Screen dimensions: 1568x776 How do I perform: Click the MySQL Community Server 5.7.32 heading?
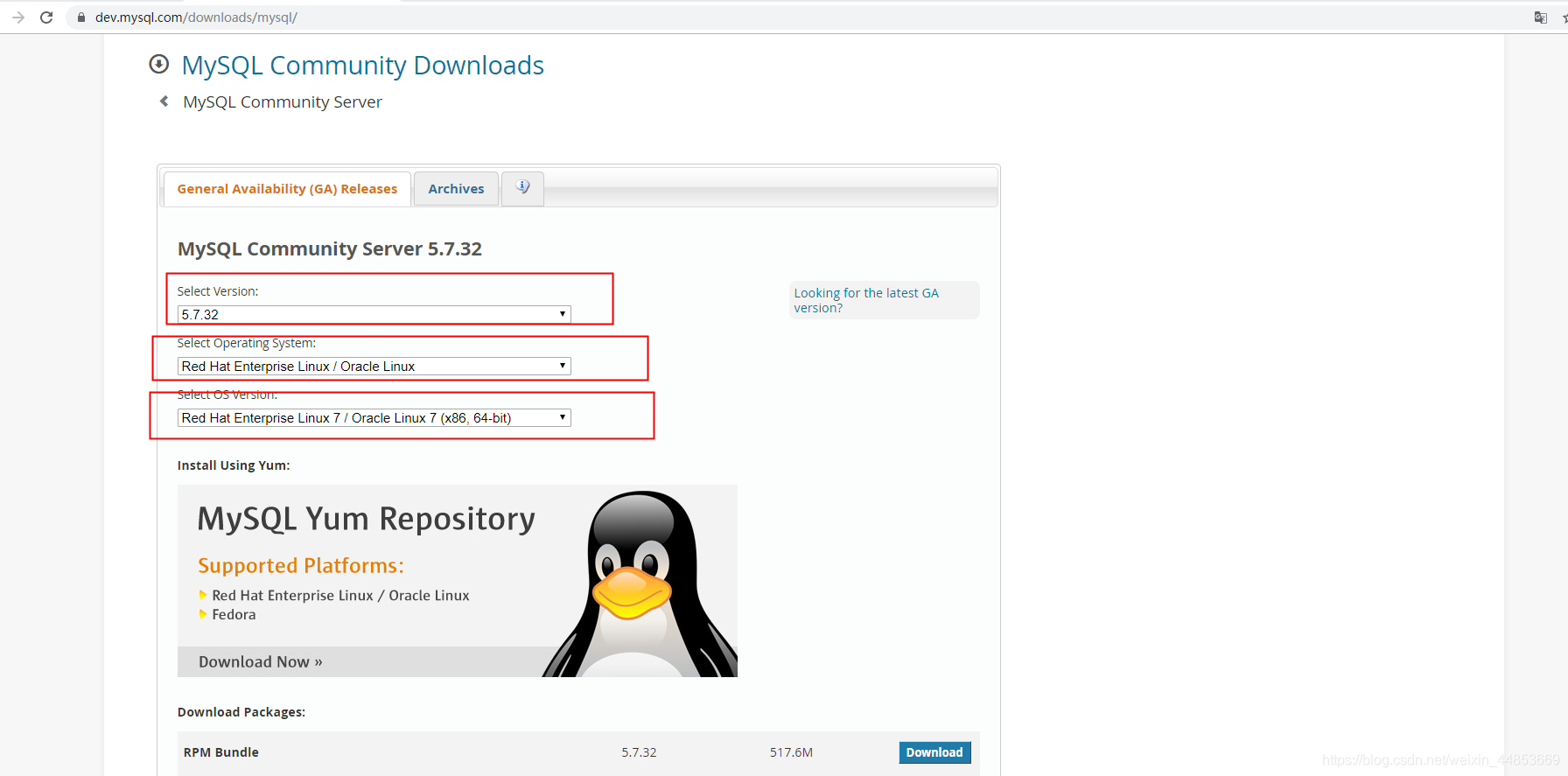(330, 249)
